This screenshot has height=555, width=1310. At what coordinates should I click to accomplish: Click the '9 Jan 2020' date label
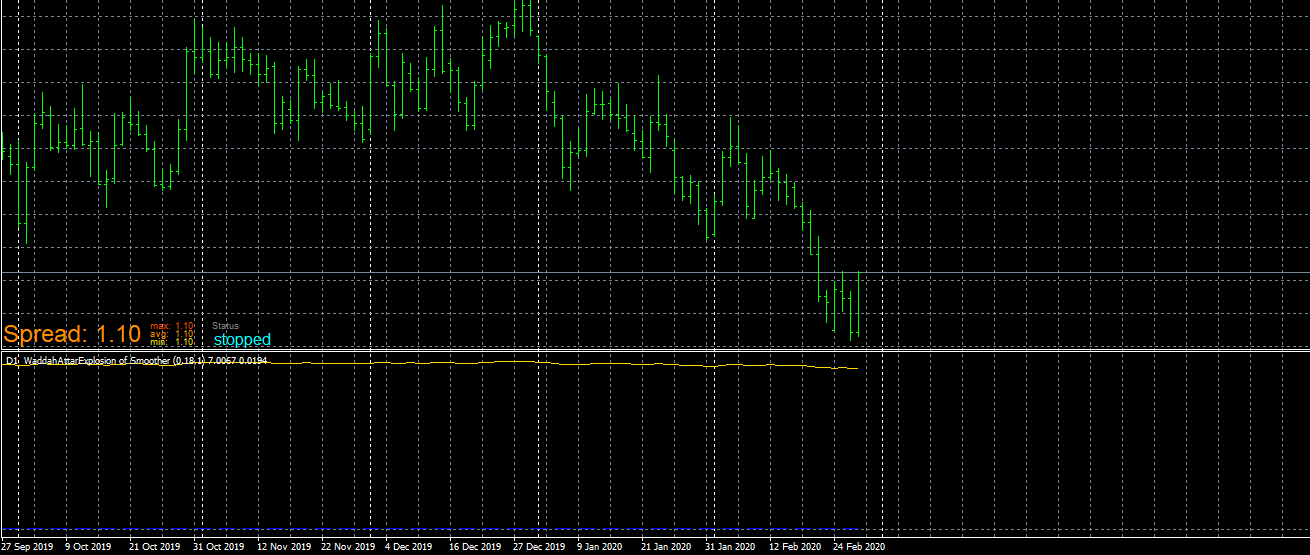click(x=601, y=547)
